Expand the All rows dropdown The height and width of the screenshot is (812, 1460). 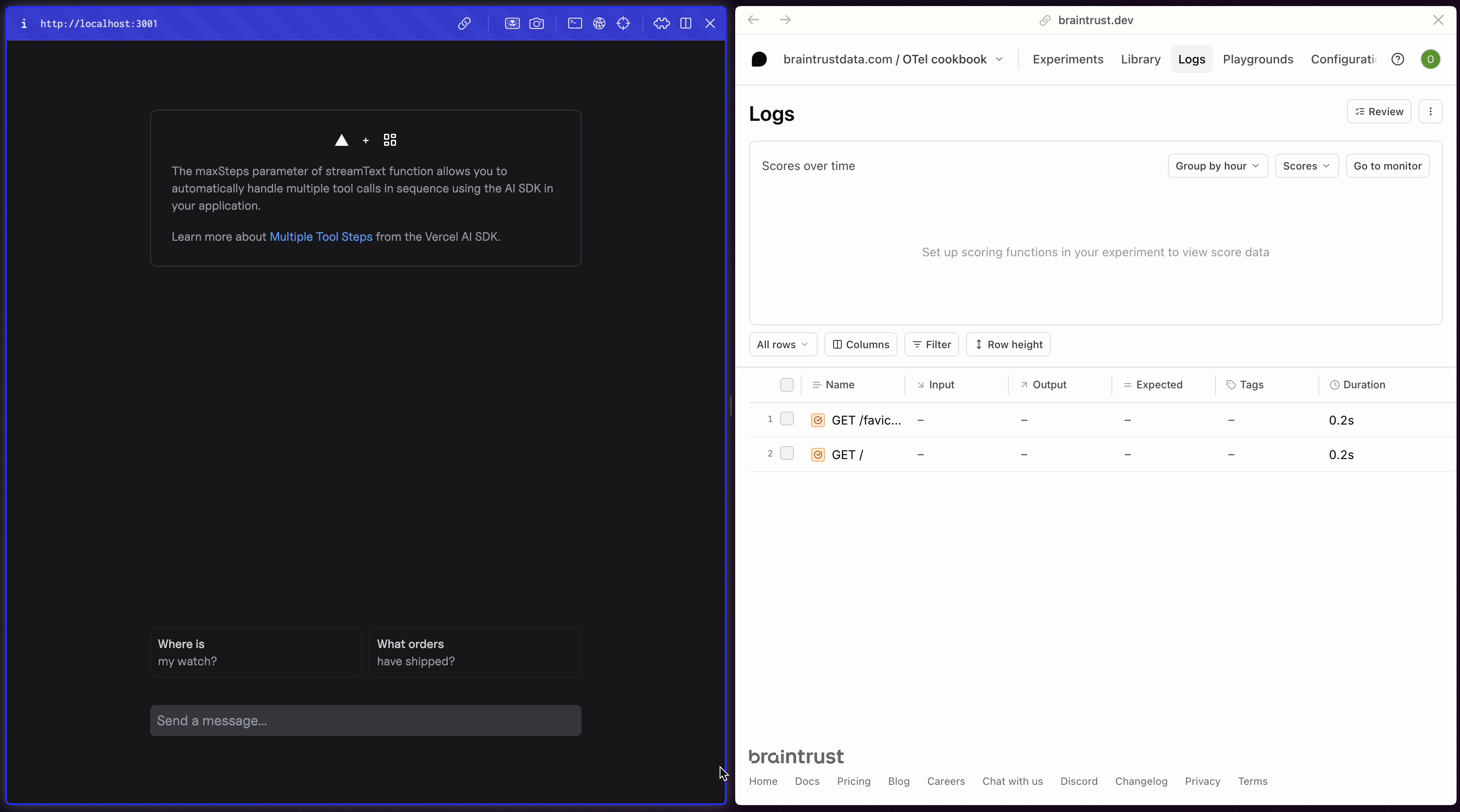tap(782, 344)
